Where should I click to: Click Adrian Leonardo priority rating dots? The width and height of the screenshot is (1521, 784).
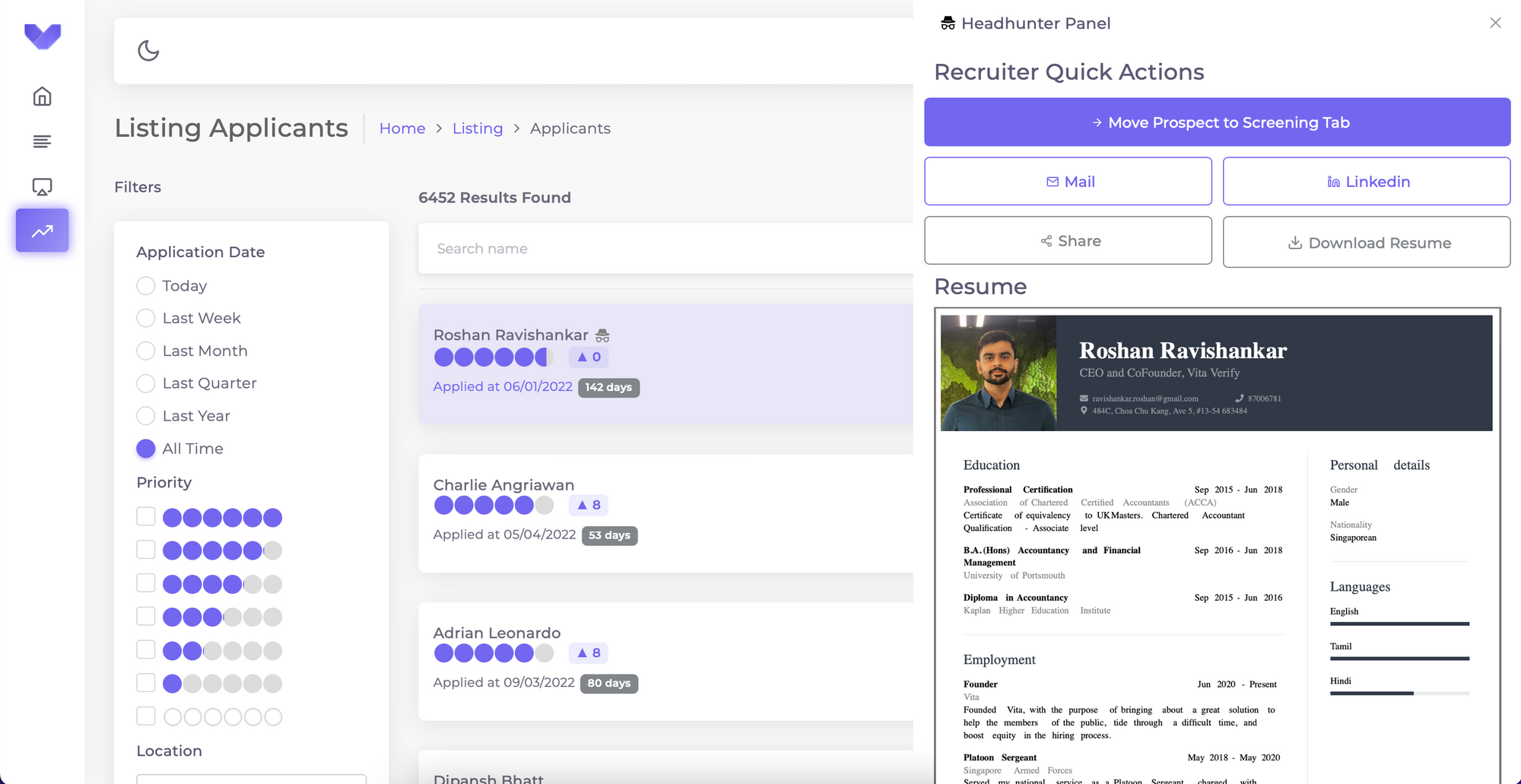tap(494, 652)
